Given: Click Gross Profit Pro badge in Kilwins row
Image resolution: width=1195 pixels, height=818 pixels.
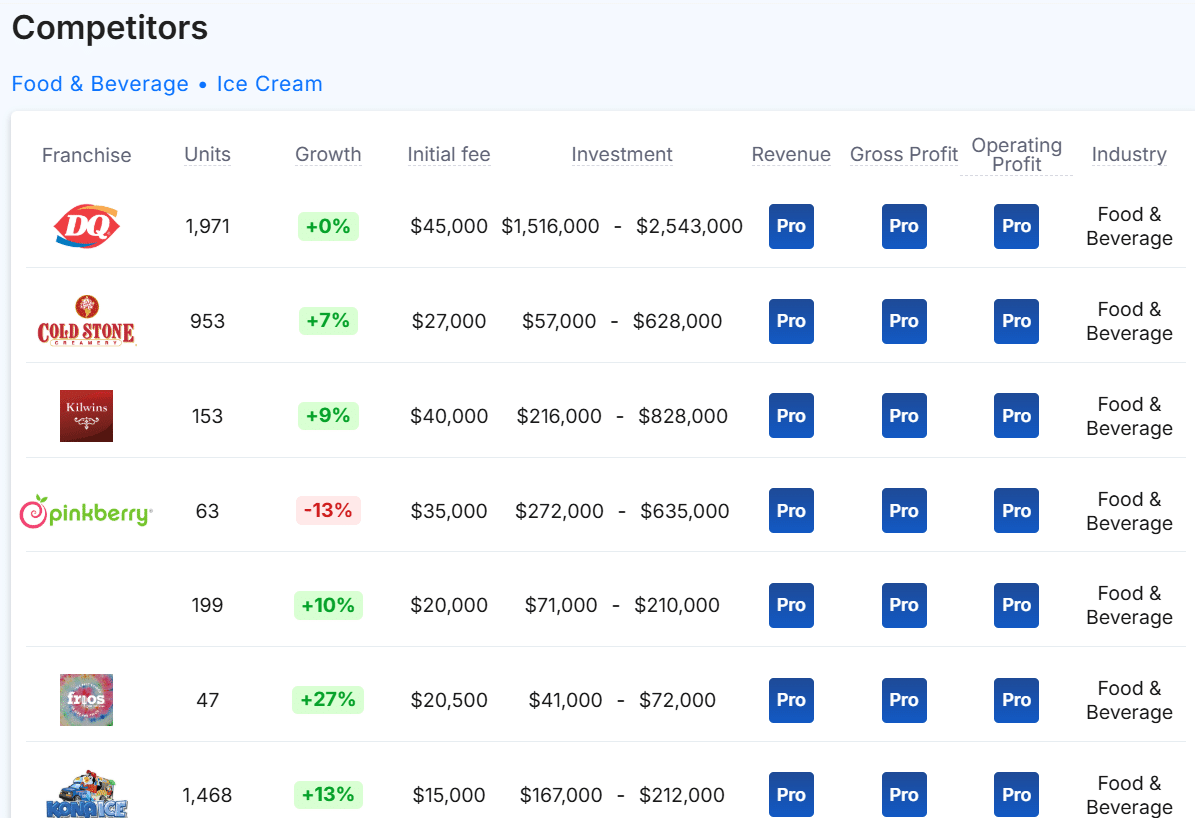Looking at the screenshot, I should [904, 415].
